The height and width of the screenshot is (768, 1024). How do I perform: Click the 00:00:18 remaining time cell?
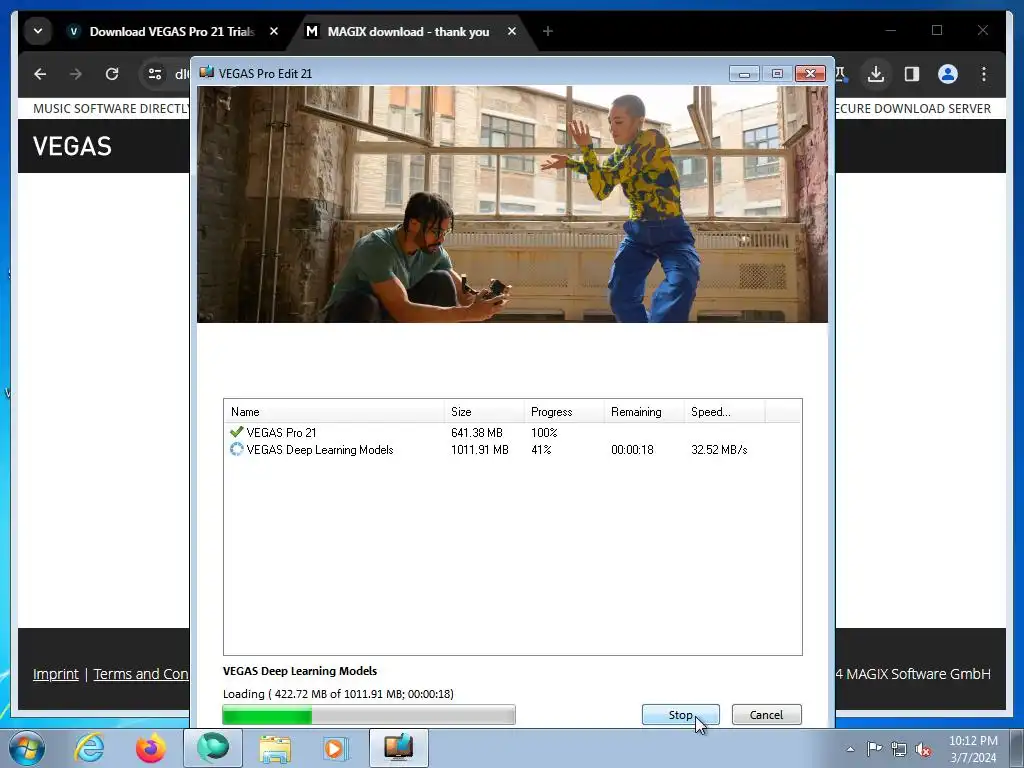632,450
